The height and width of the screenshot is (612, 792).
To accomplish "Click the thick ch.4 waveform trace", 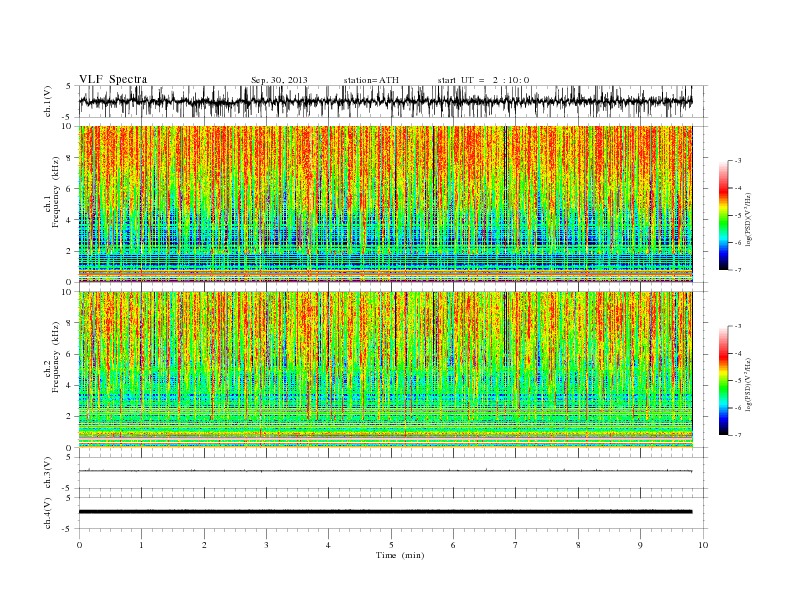I will pyautogui.click(x=385, y=512).
